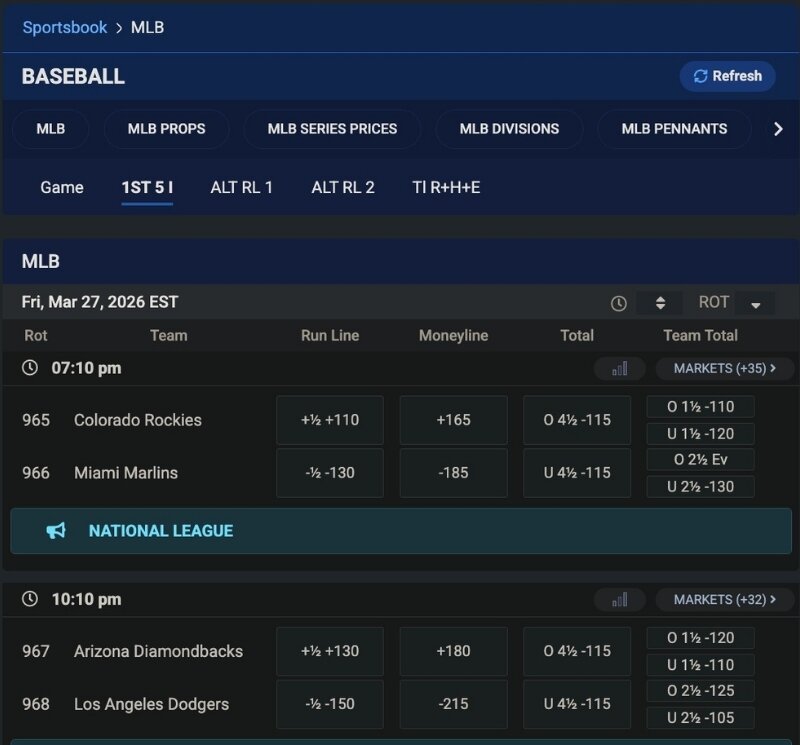Image resolution: width=800 pixels, height=745 pixels.
Task: Select the Dodgers -215 moneyline bet
Action: pyautogui.click(x=453, y=704)
